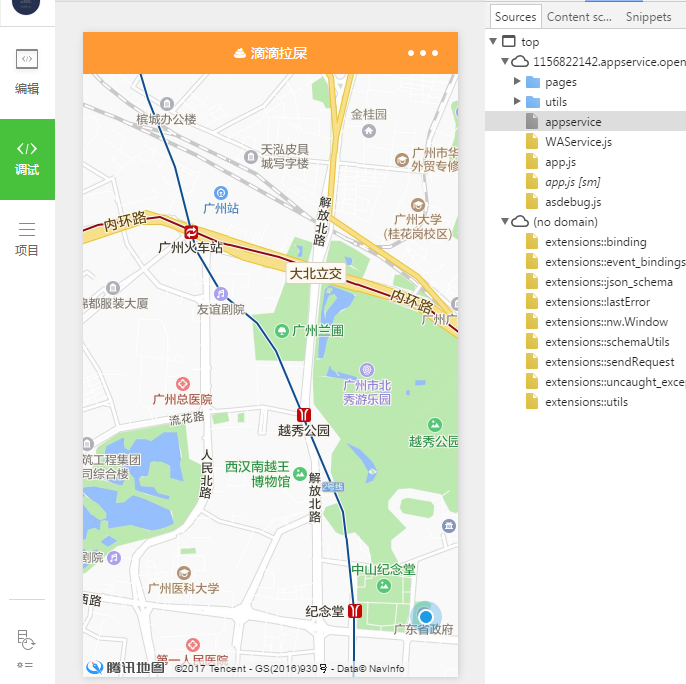Click the 广州兰圃 park icon
This screenshot has height=684, width=686.
[x=281, y=330]
